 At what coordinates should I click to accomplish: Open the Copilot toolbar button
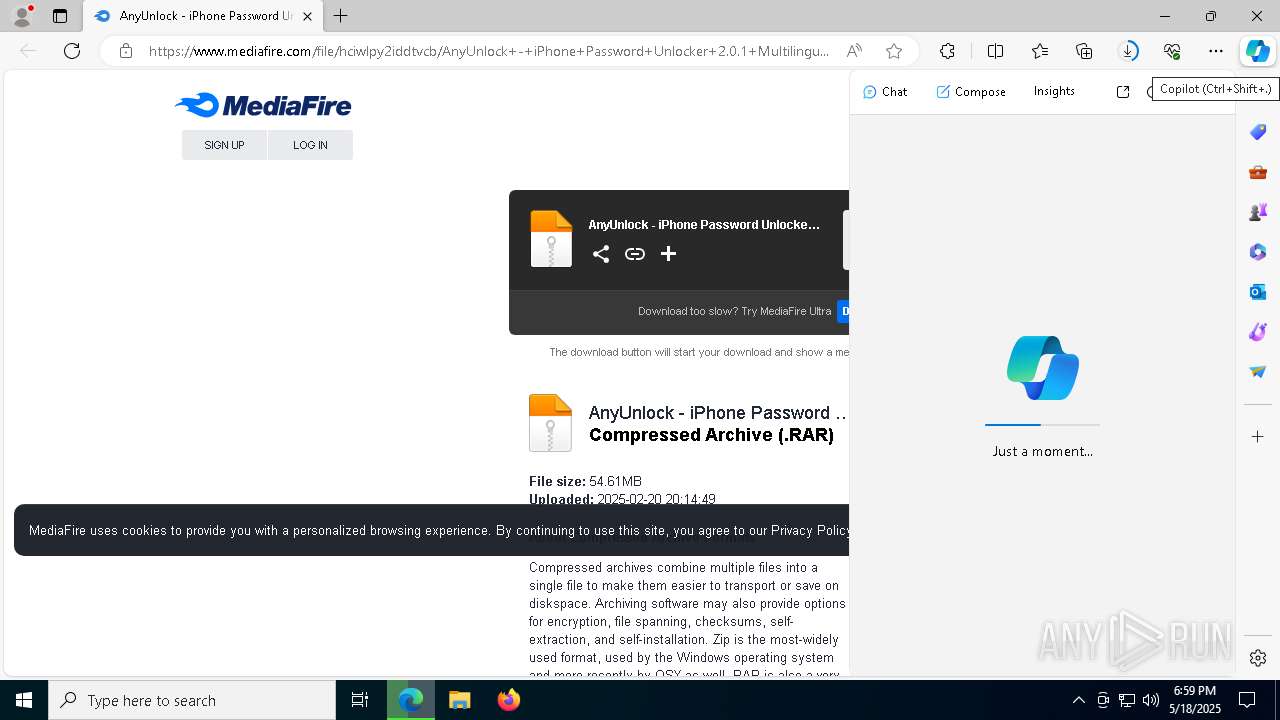(x=1257, y=51)
